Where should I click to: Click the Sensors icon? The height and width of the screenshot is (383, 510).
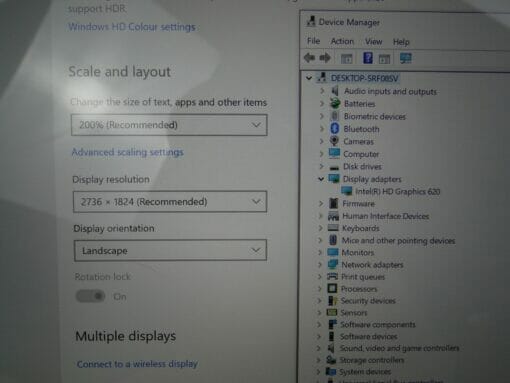(x=332, y=312)
